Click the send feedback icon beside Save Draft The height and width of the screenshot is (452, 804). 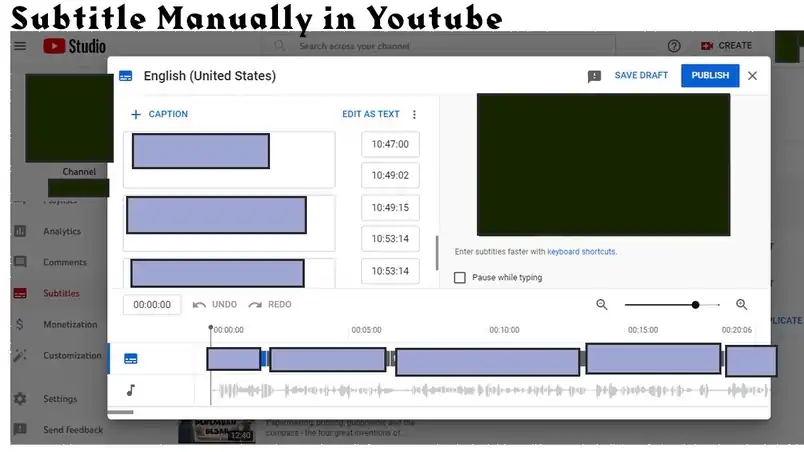point(594,76)
